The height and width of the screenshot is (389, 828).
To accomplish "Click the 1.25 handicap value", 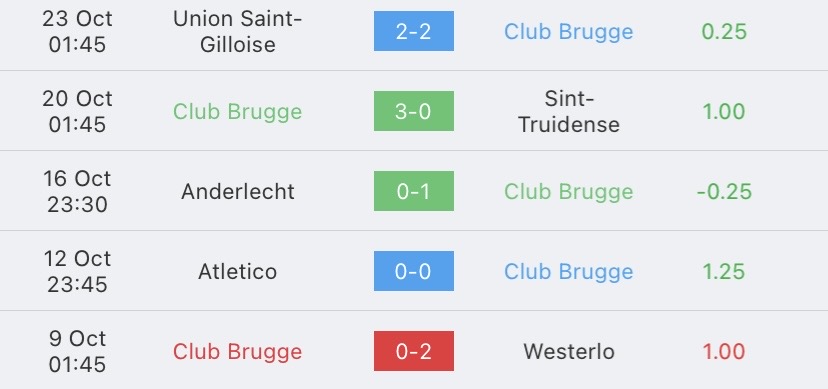I will [724, 271].
